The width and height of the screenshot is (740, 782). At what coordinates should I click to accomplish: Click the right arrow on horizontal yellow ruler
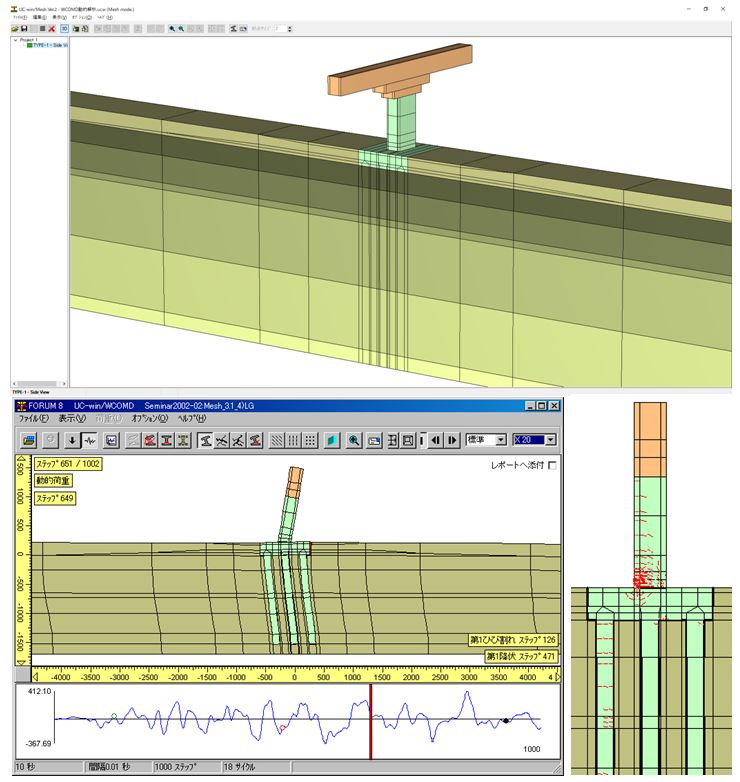click(557, 677)
